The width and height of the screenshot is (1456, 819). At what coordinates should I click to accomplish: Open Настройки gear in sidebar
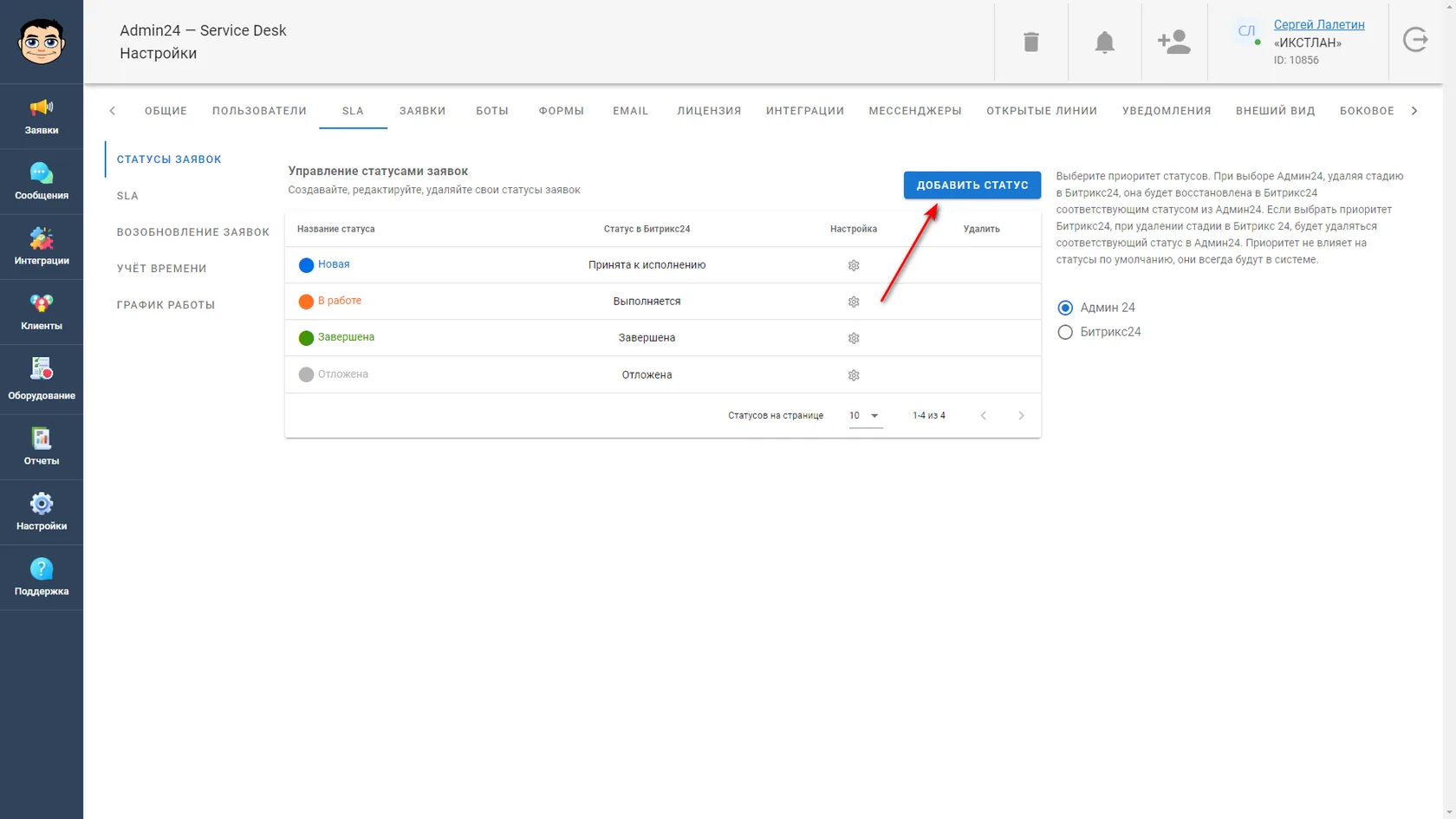[x=42, y=512]
